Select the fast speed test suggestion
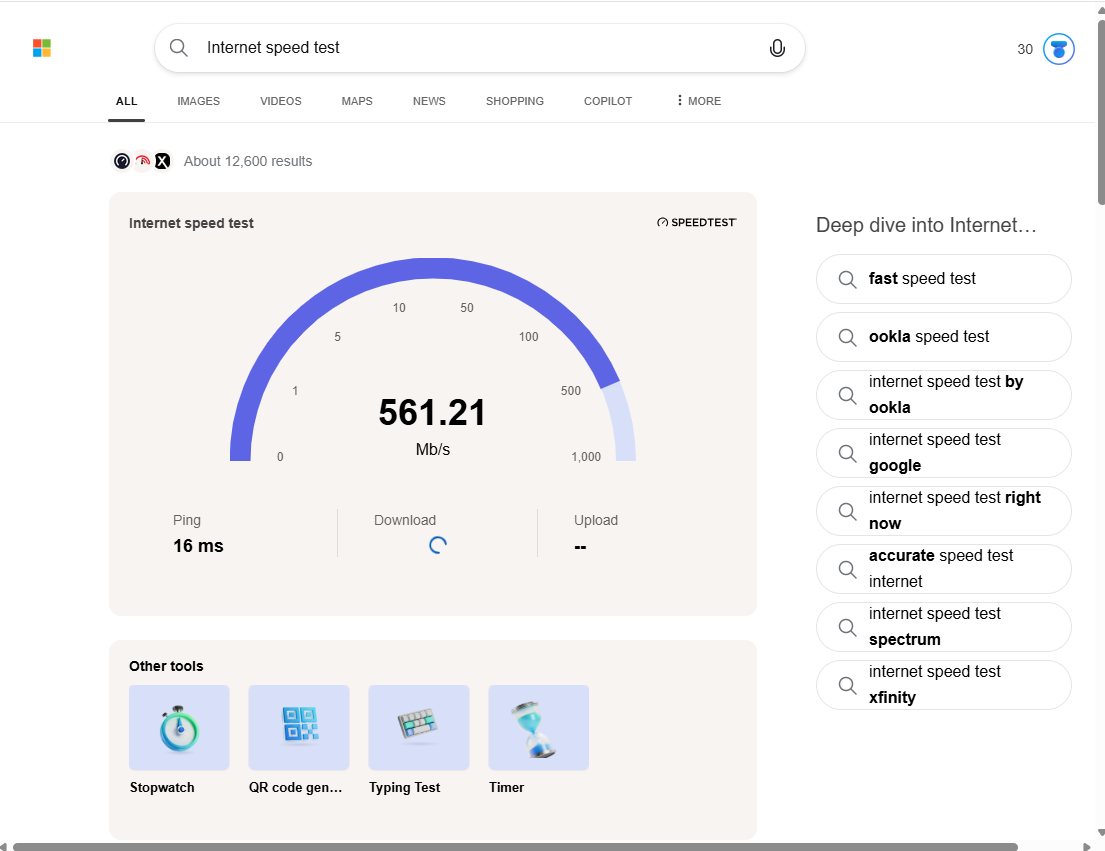 click(944, 279)
